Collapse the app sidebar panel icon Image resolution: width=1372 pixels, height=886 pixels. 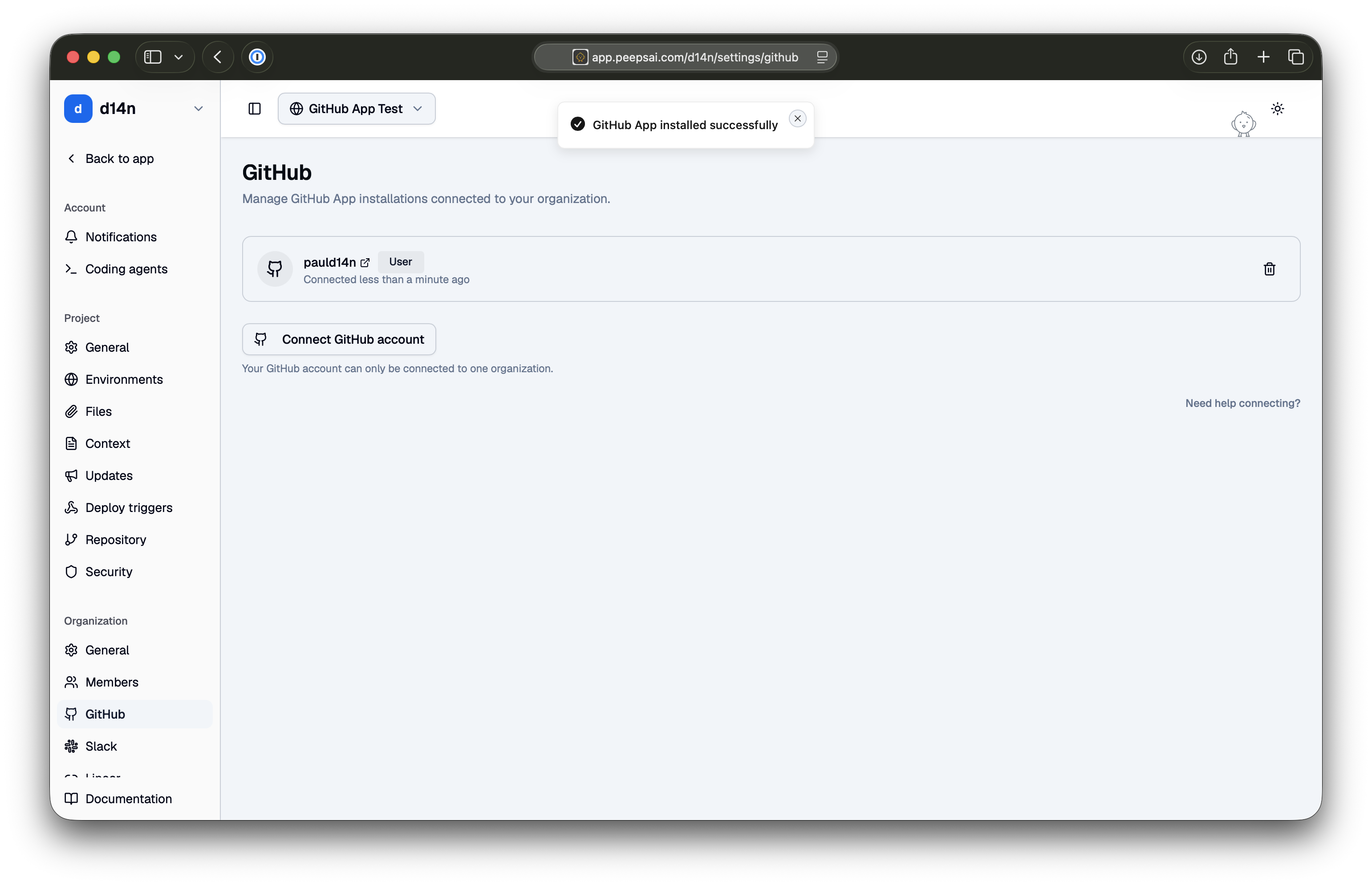pyautogui.click(x=254, y=109)
